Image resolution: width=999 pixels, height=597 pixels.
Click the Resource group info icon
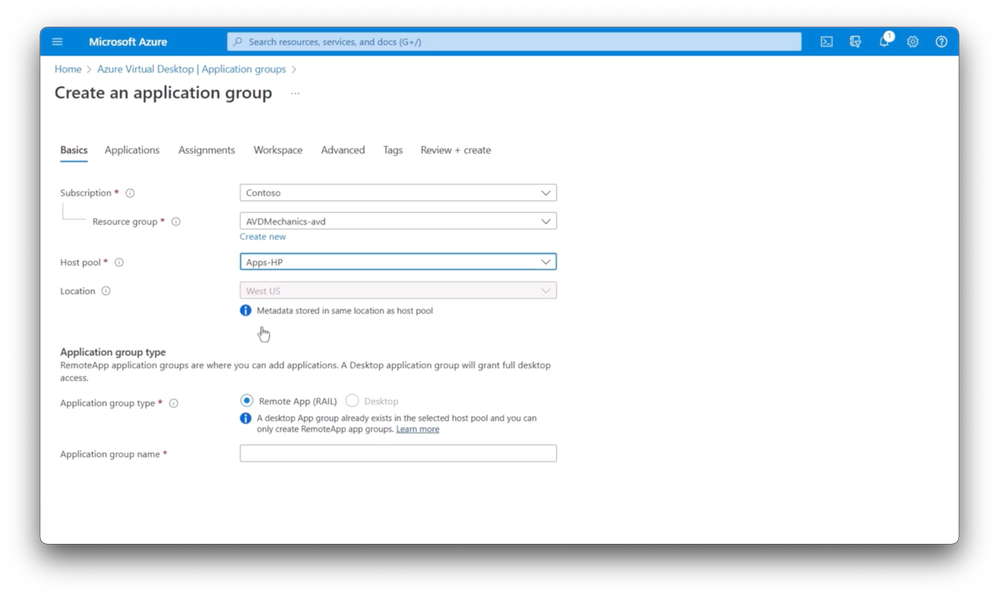[176, 222]
